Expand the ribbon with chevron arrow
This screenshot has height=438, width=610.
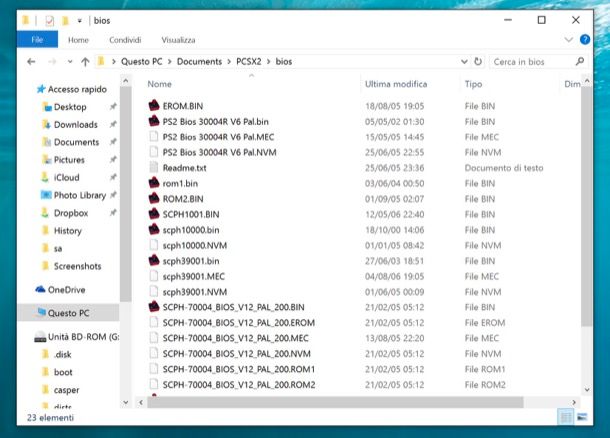click(x=568, y=40)
